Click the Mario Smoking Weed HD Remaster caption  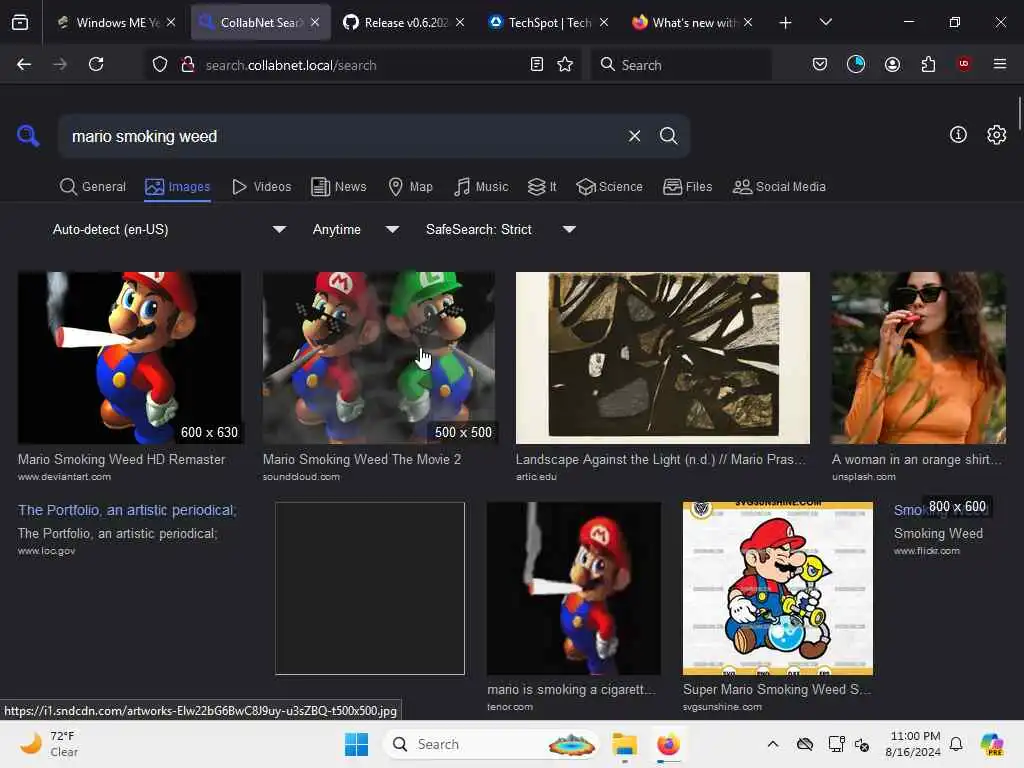121,459
